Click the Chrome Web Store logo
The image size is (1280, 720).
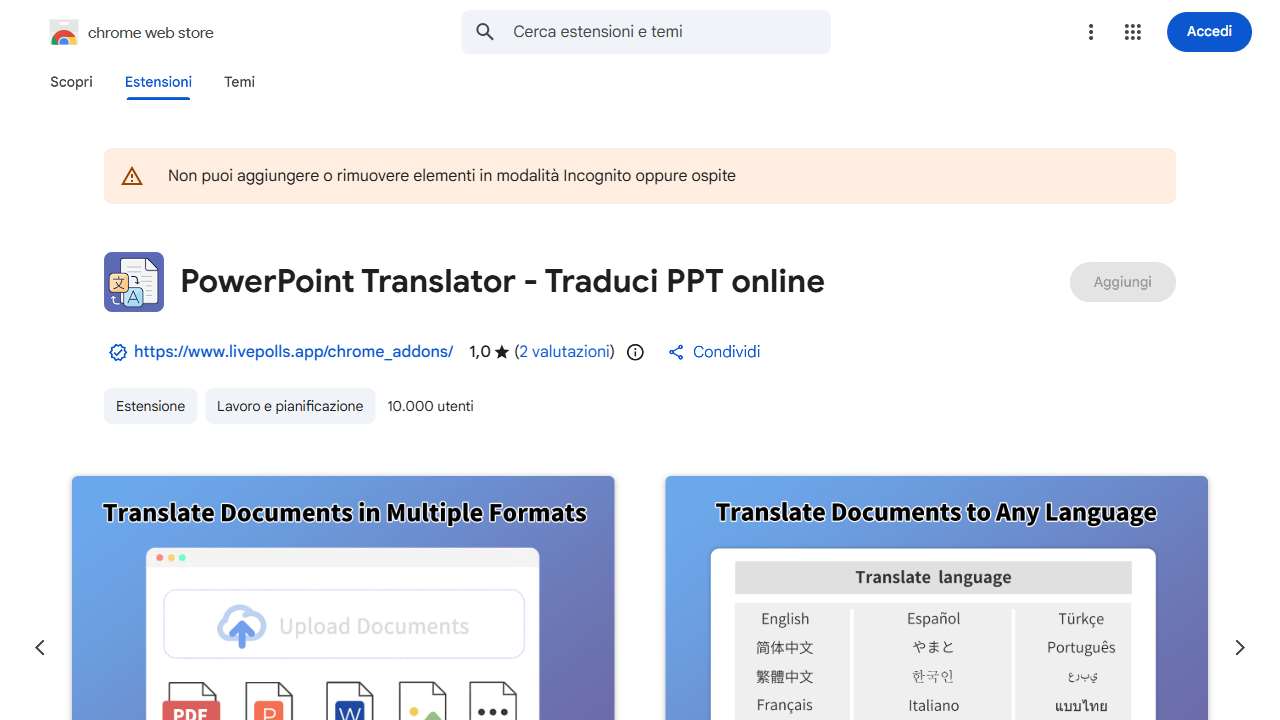coord(63,31)
